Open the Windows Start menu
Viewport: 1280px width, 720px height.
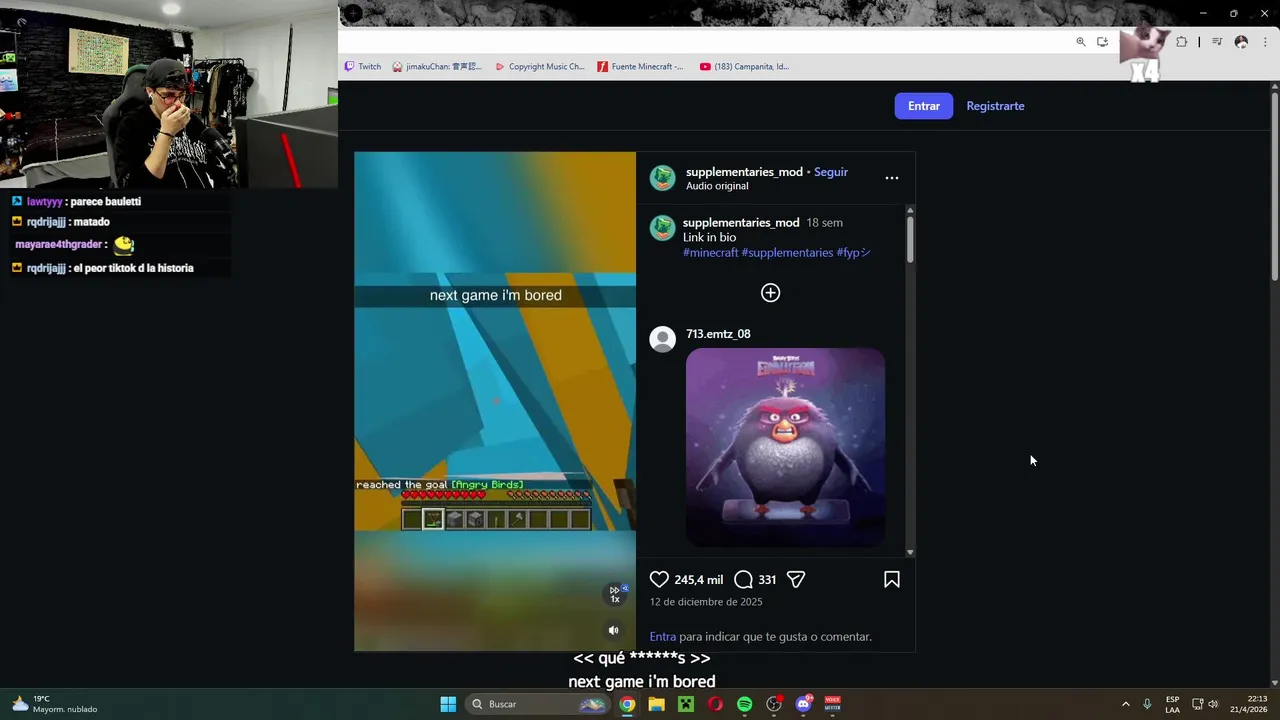coord(448,704)
